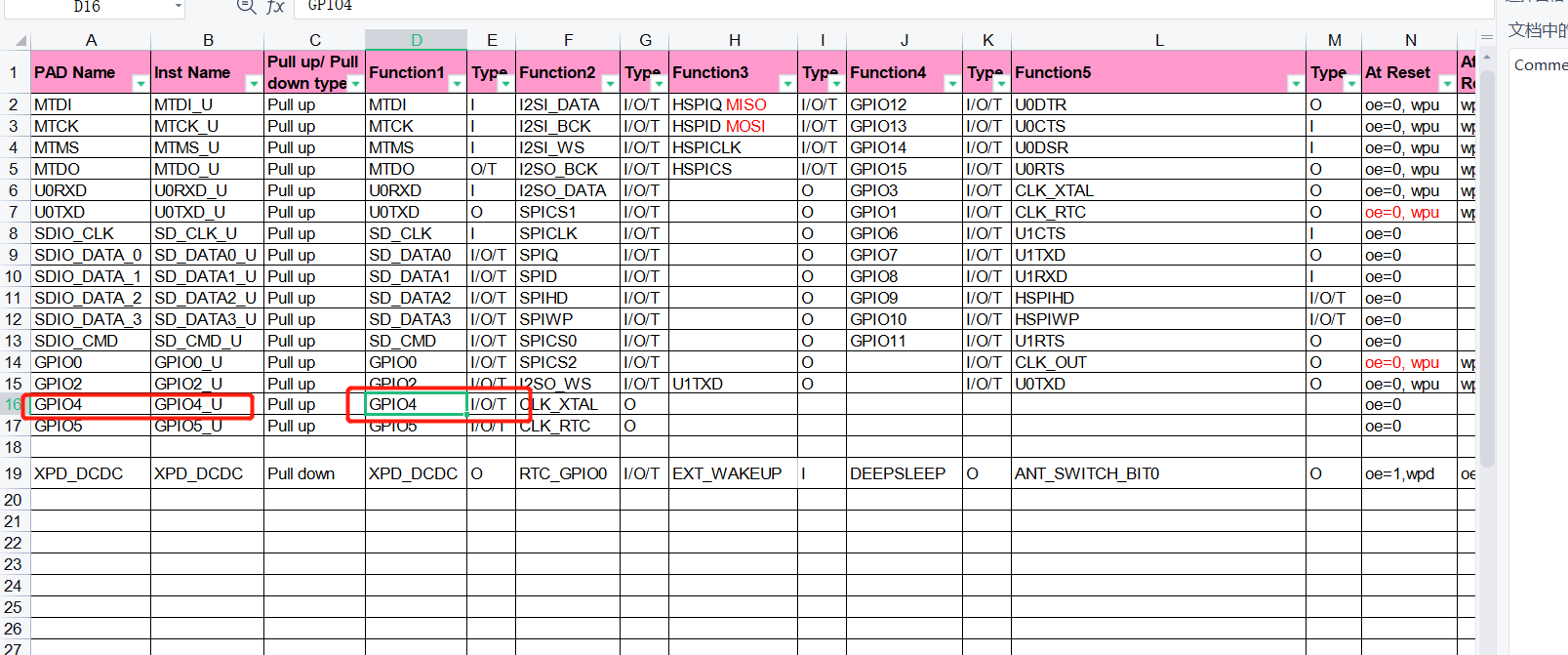The image size is (1568, 655).
Task: Select cell GPIO15 in Function4
Action: [x=905, y=169]
